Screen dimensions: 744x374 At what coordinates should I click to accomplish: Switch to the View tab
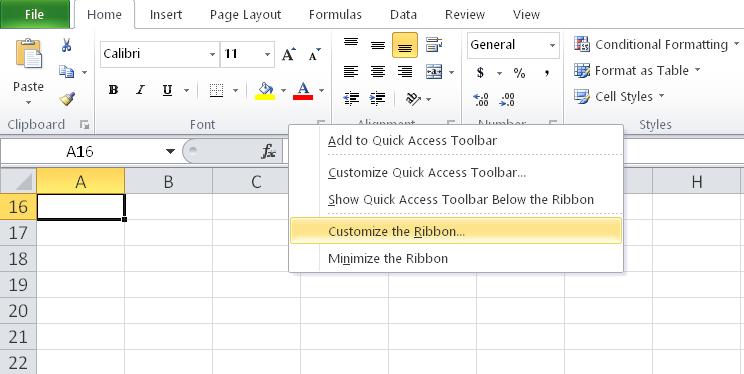[526, 15]
